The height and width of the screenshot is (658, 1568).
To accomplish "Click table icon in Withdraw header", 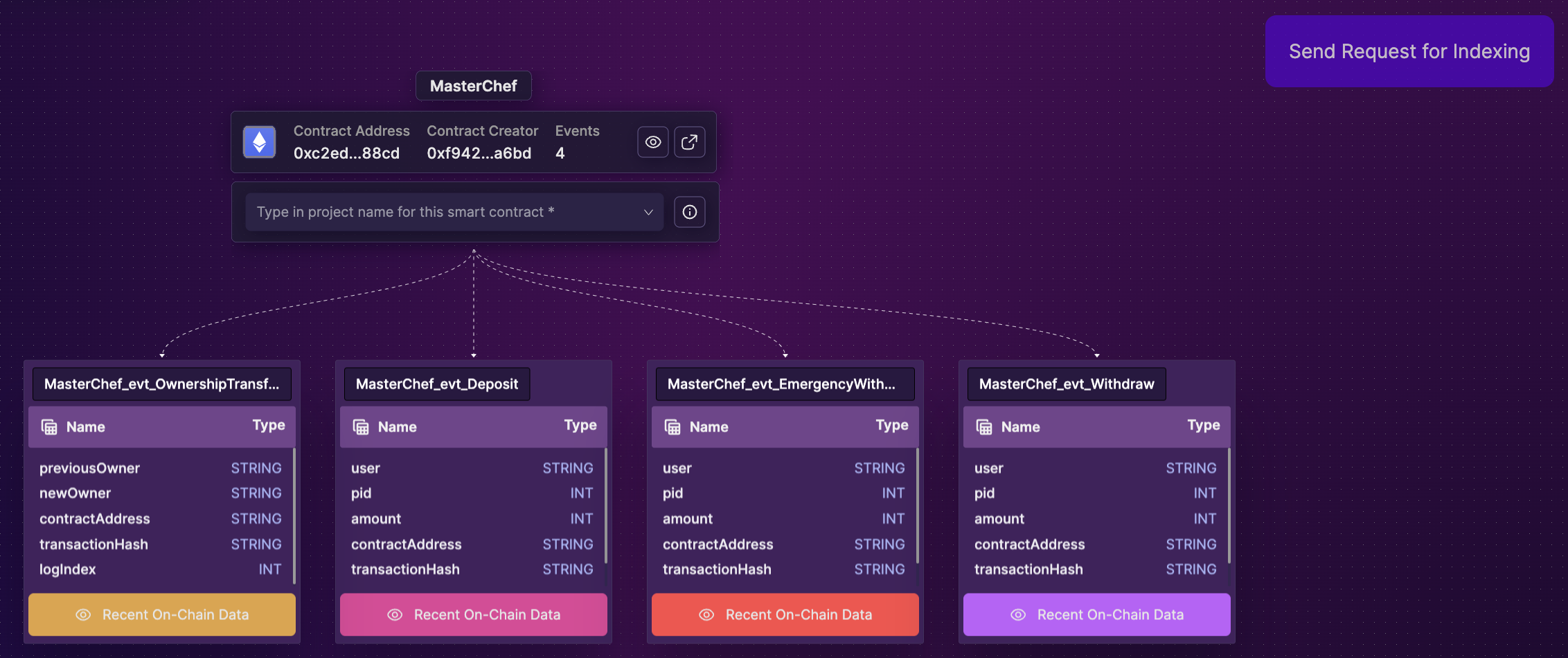I will pos(984,427).
